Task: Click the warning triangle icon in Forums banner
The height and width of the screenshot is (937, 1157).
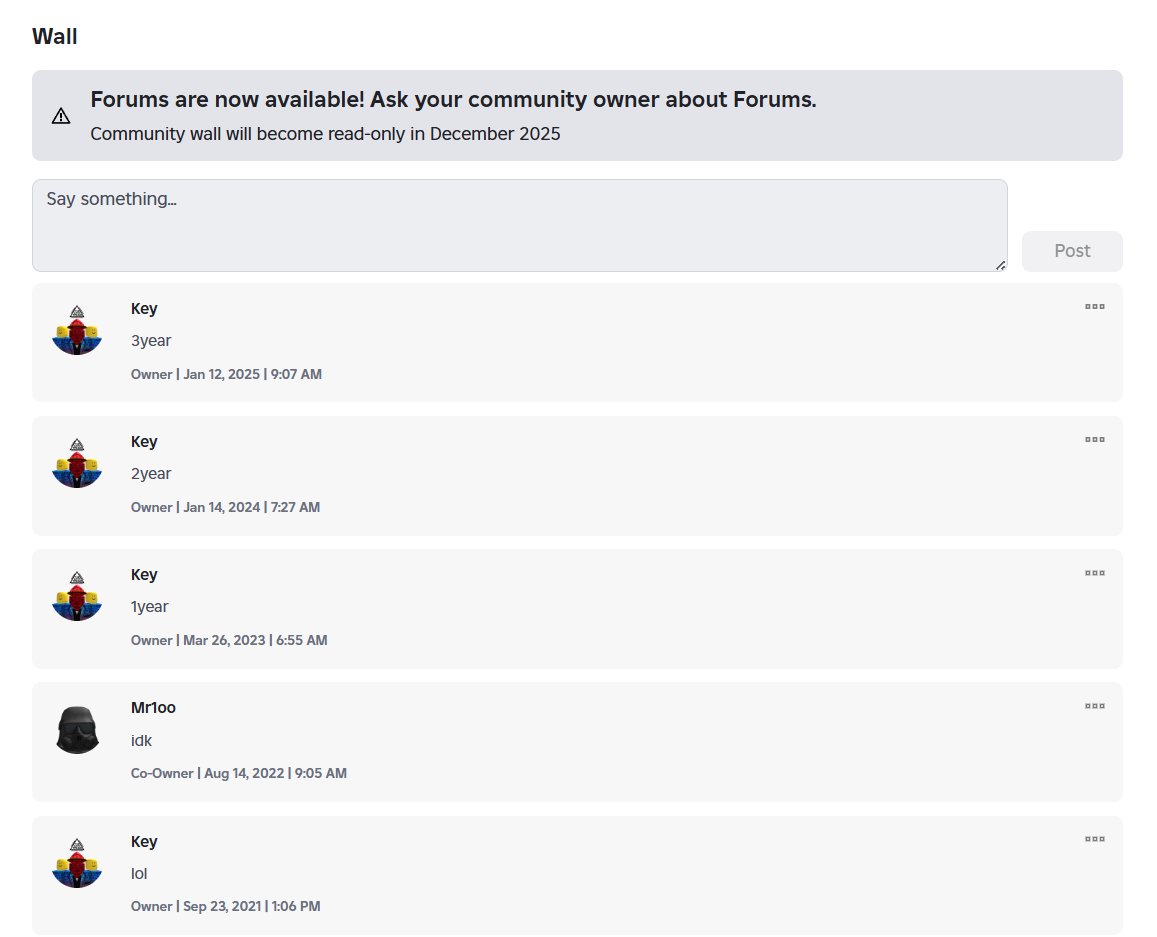Action: 61,116
